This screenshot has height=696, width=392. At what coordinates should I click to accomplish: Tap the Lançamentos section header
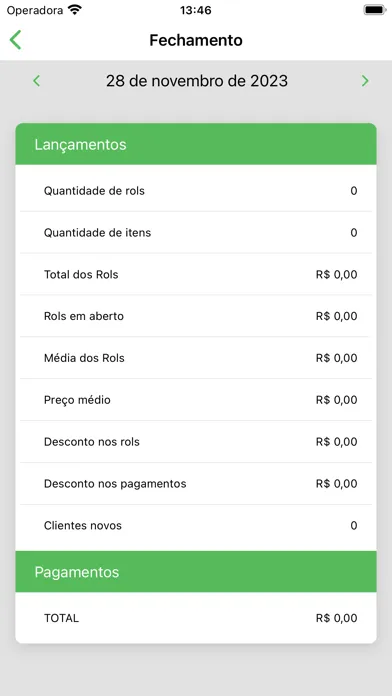pos(196,144)
